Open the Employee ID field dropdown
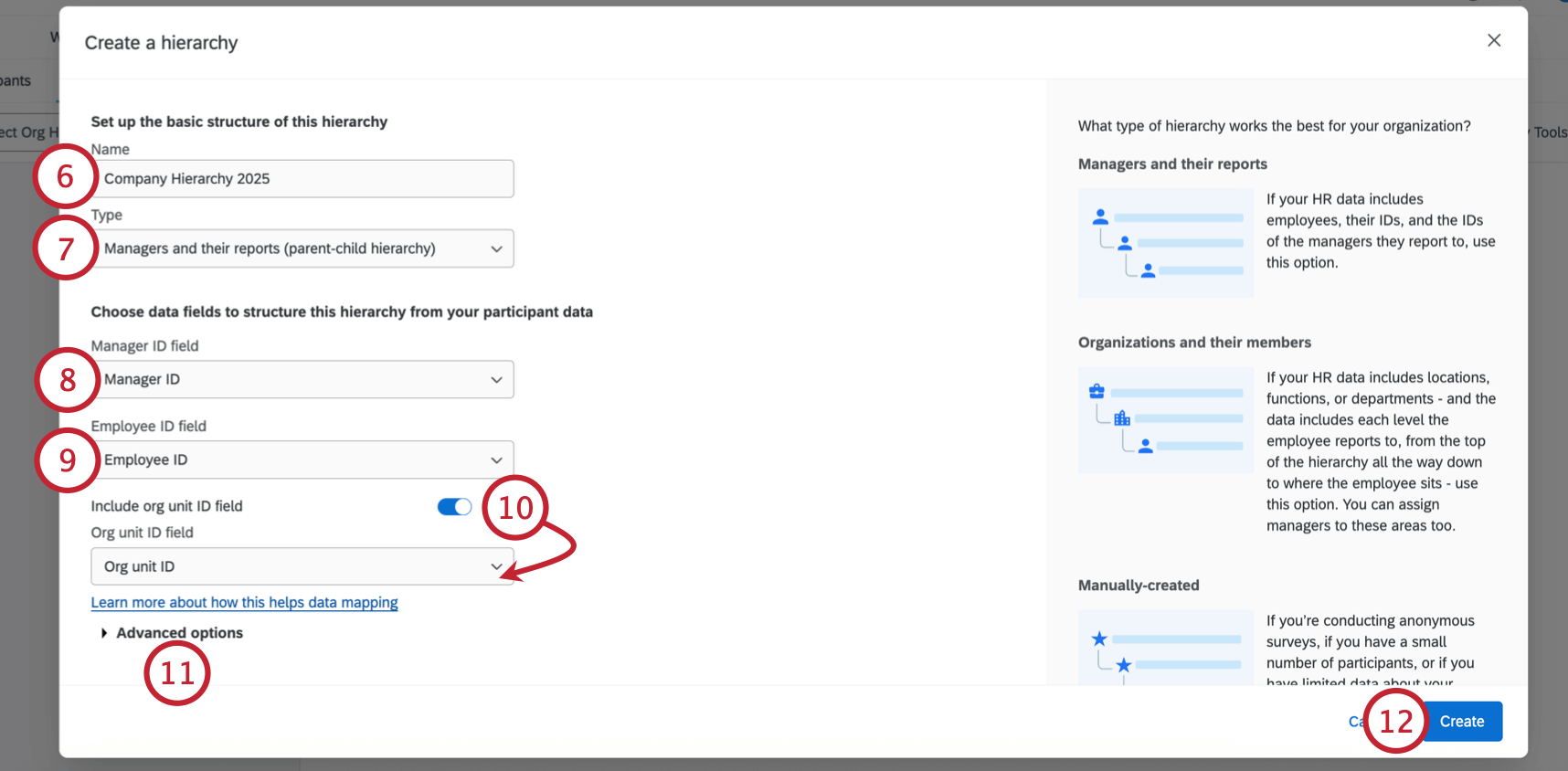Screen dimensions: 1568x771 [302, 459]
